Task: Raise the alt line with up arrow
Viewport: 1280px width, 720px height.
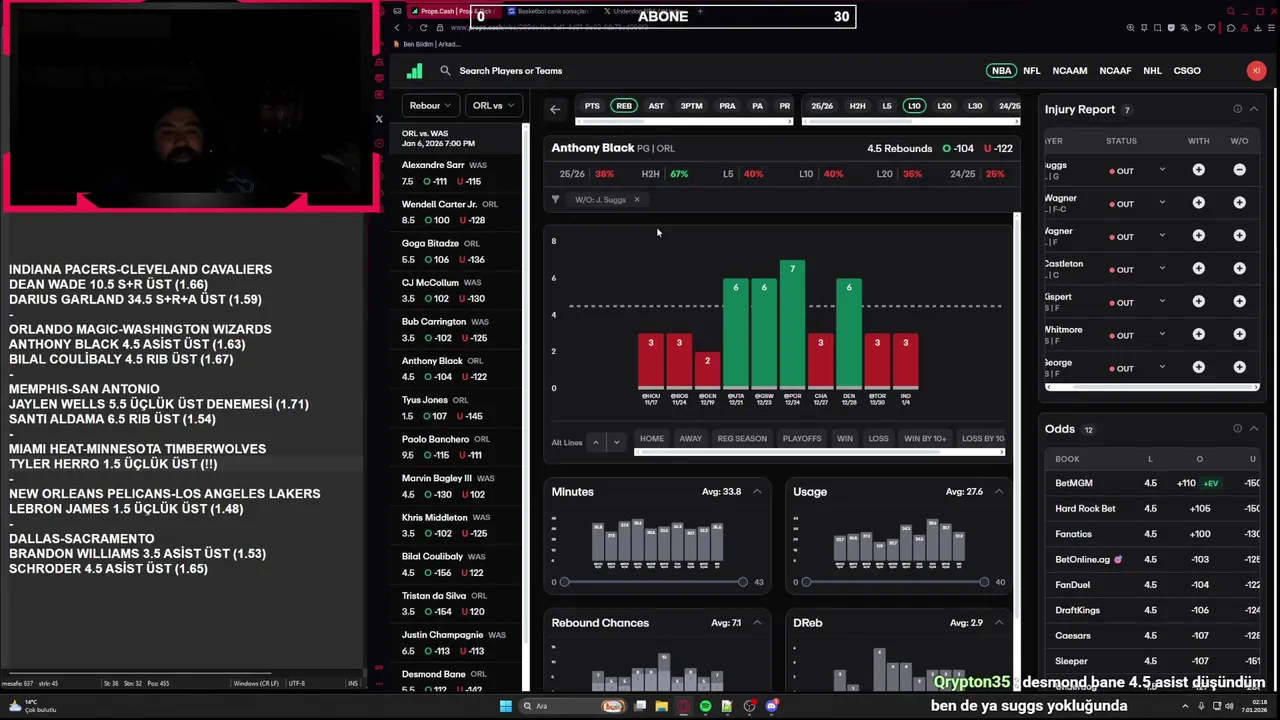Action: tap(595, 442)
